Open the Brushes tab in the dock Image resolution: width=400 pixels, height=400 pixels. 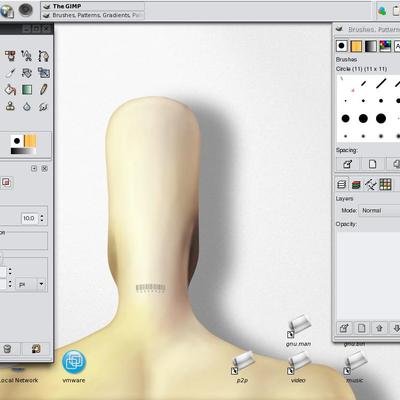click(x=342, y=46)
